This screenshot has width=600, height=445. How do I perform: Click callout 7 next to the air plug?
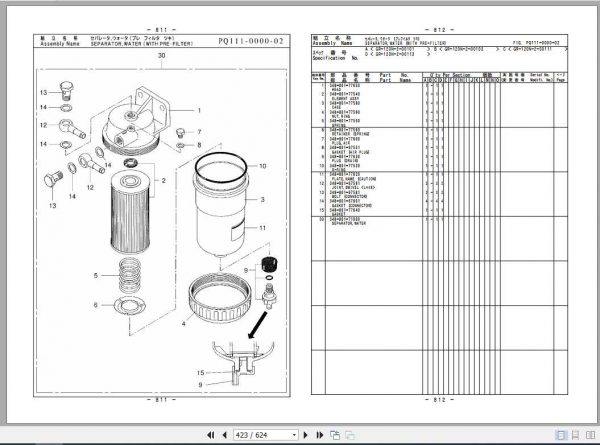click(199, 132)
